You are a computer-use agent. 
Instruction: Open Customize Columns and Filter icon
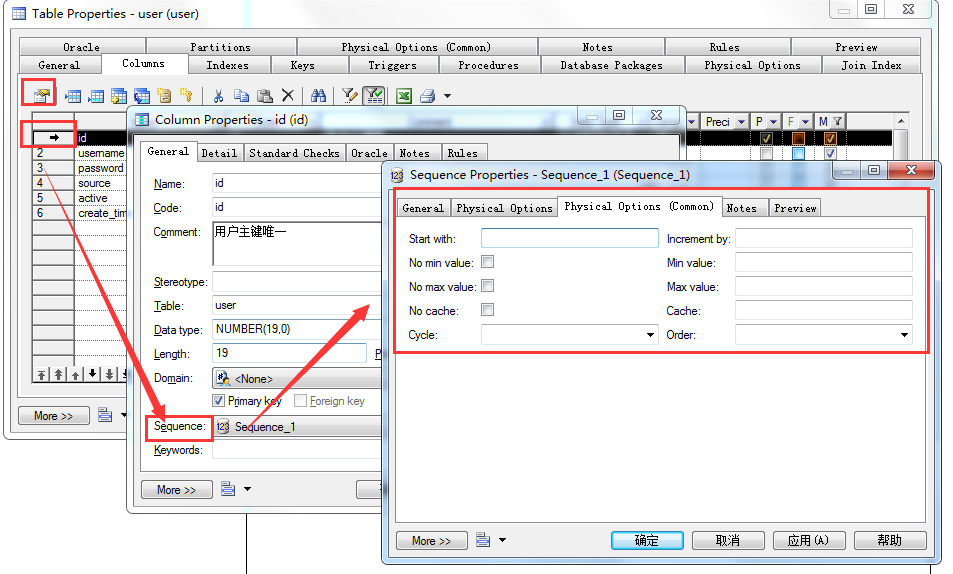coord(349,95)
